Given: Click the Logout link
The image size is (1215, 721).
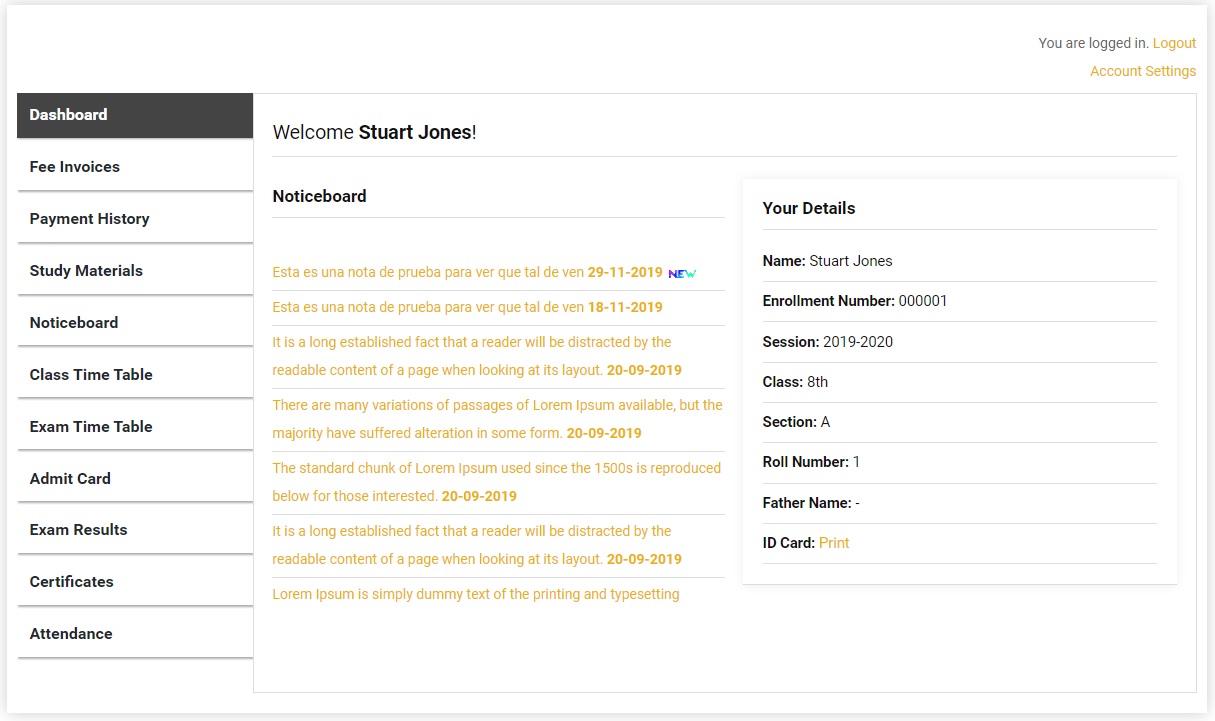Looking at the screenshot, I should 1174,43.
